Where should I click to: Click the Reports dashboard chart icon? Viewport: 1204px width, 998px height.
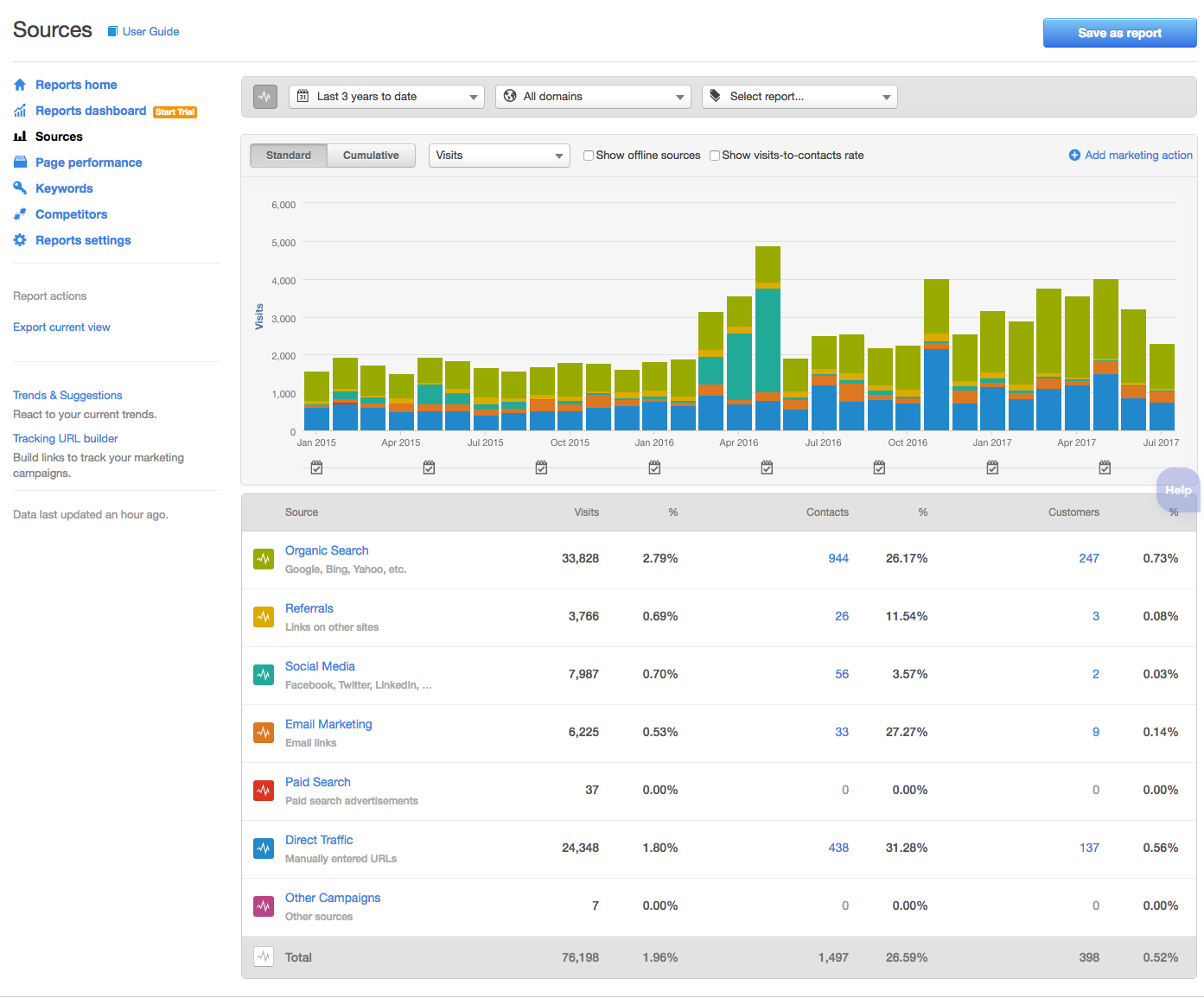pos(20,111)
